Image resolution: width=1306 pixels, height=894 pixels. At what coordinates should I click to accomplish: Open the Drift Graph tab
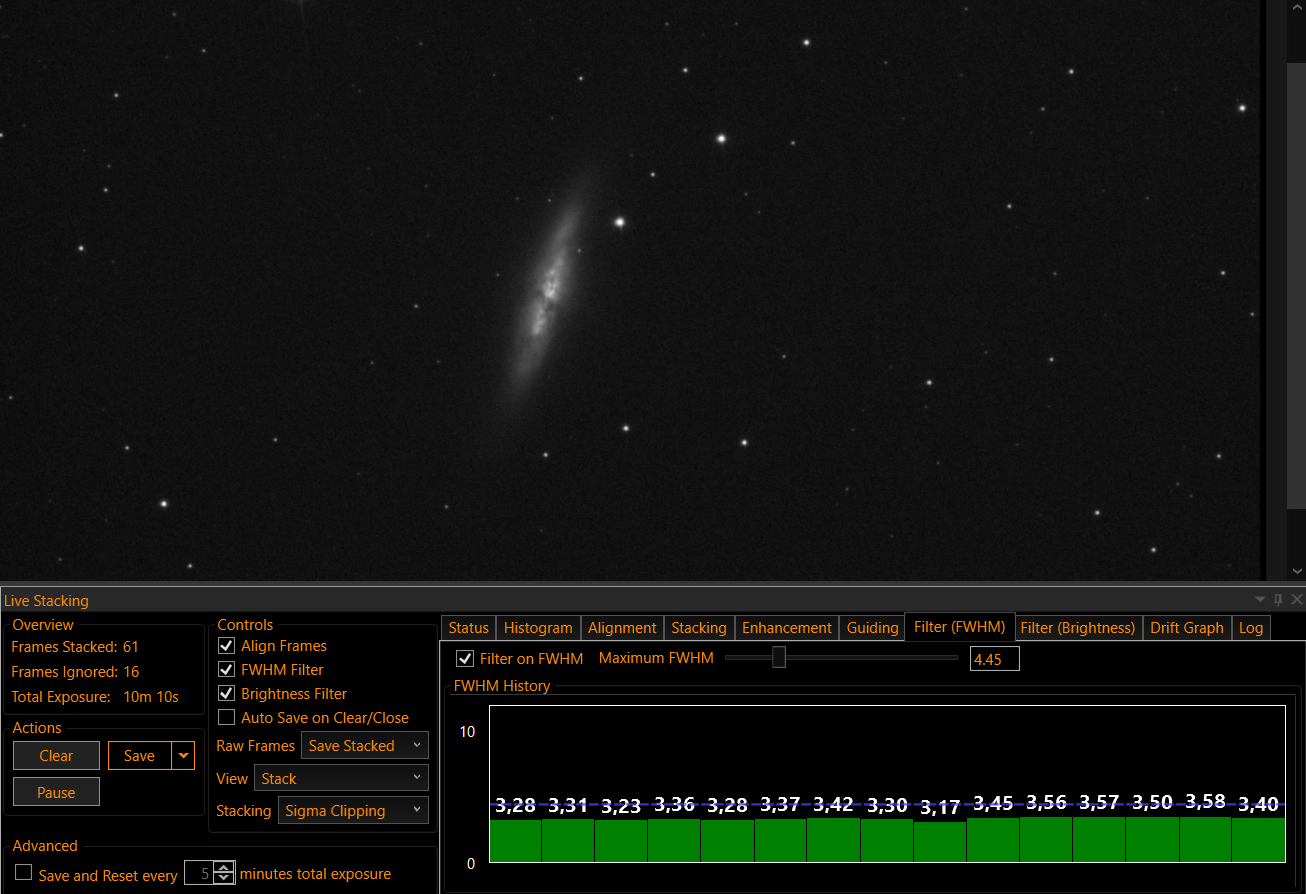coord(1186,628)
